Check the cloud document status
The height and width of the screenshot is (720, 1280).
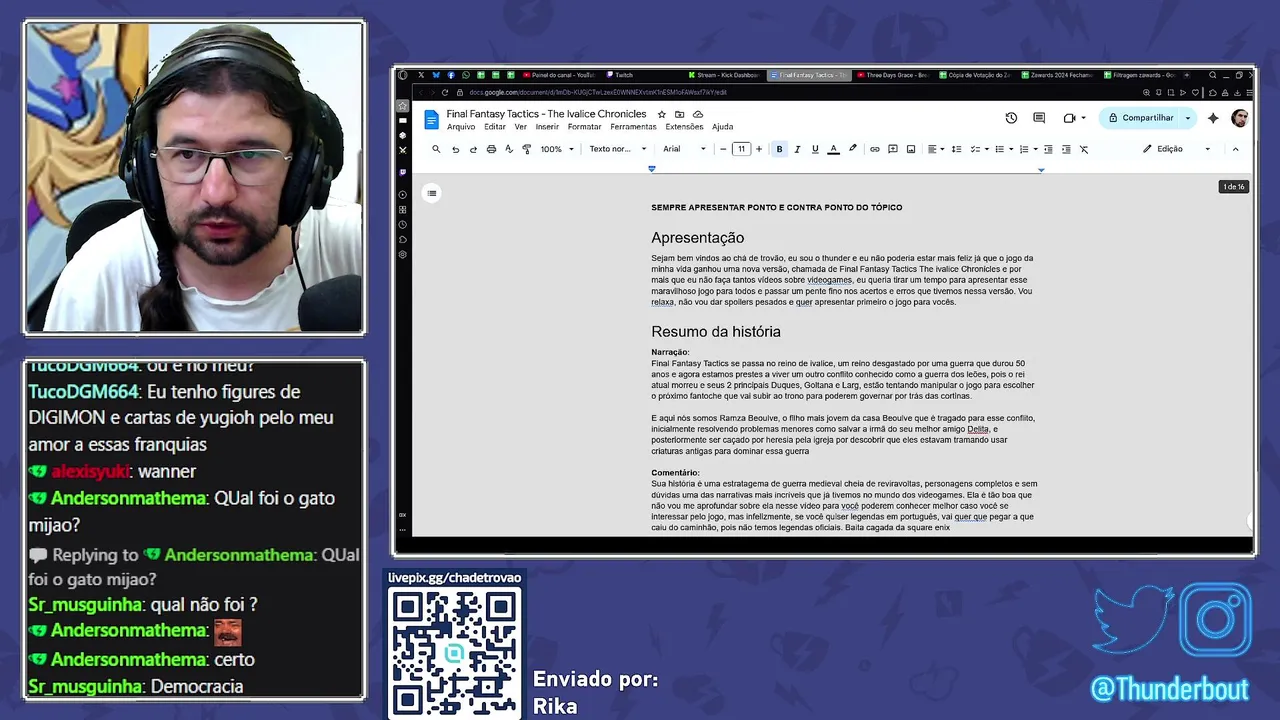pyautogui.click(x=698, y=114)
